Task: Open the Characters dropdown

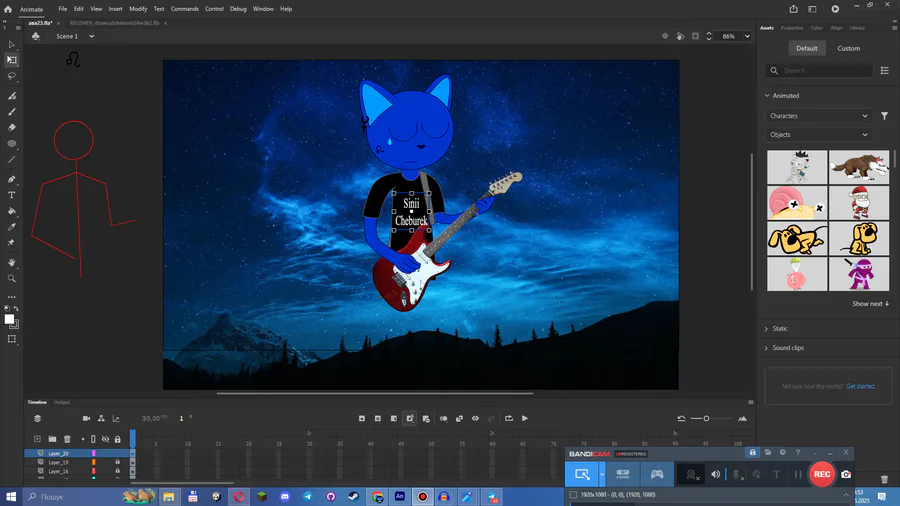Action: [819, 116]
